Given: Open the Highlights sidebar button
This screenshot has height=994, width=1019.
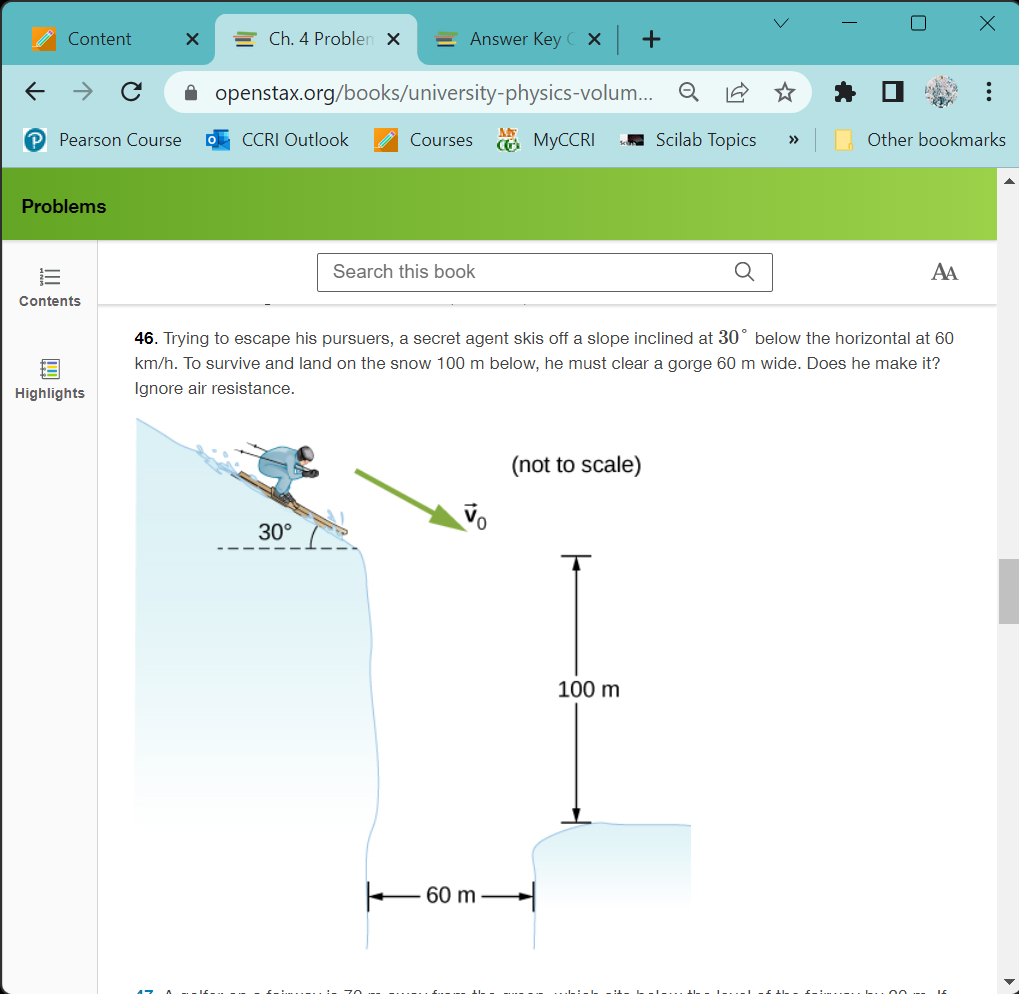Looking at the screenshot, I should click(50, 379).
